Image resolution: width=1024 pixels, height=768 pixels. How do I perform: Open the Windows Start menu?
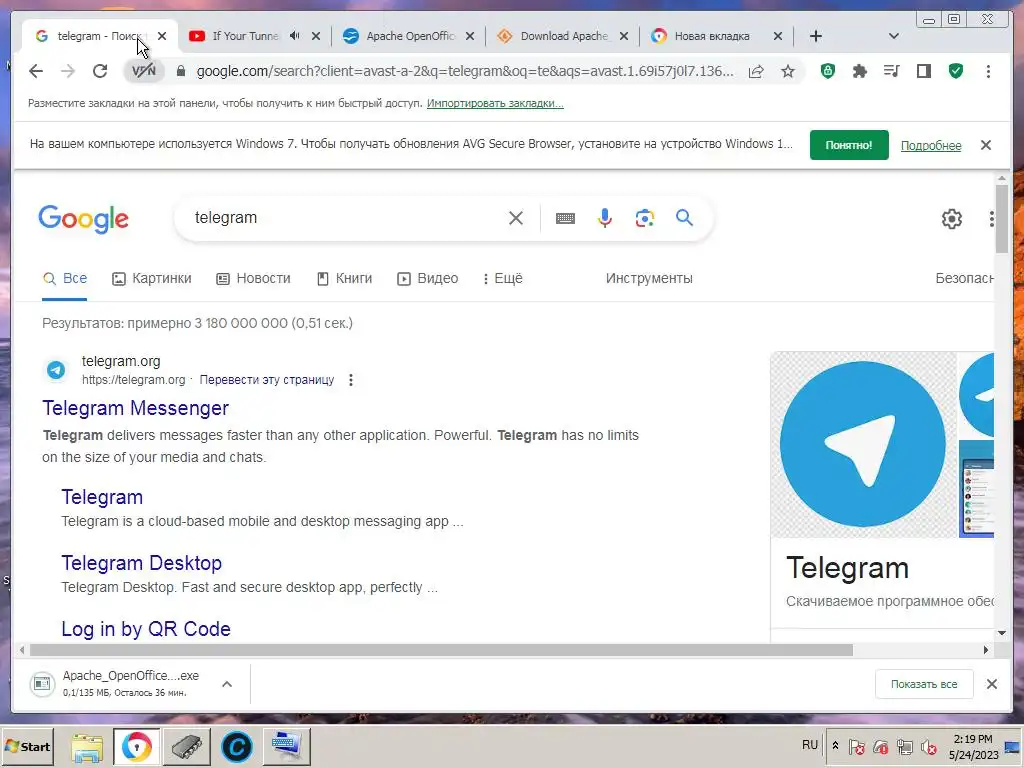28,746
